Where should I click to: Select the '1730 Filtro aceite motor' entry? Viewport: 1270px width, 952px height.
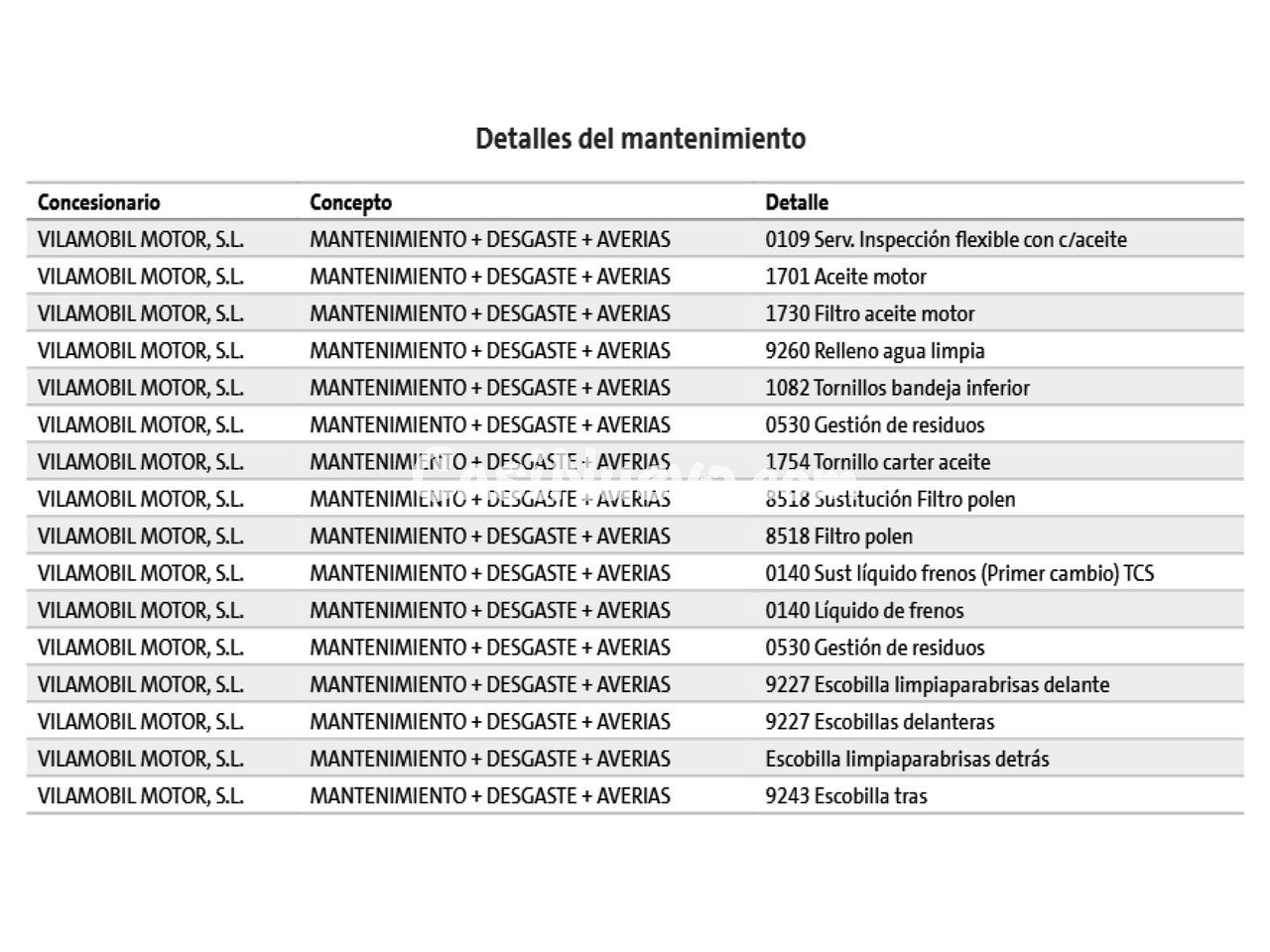point(869,313)
